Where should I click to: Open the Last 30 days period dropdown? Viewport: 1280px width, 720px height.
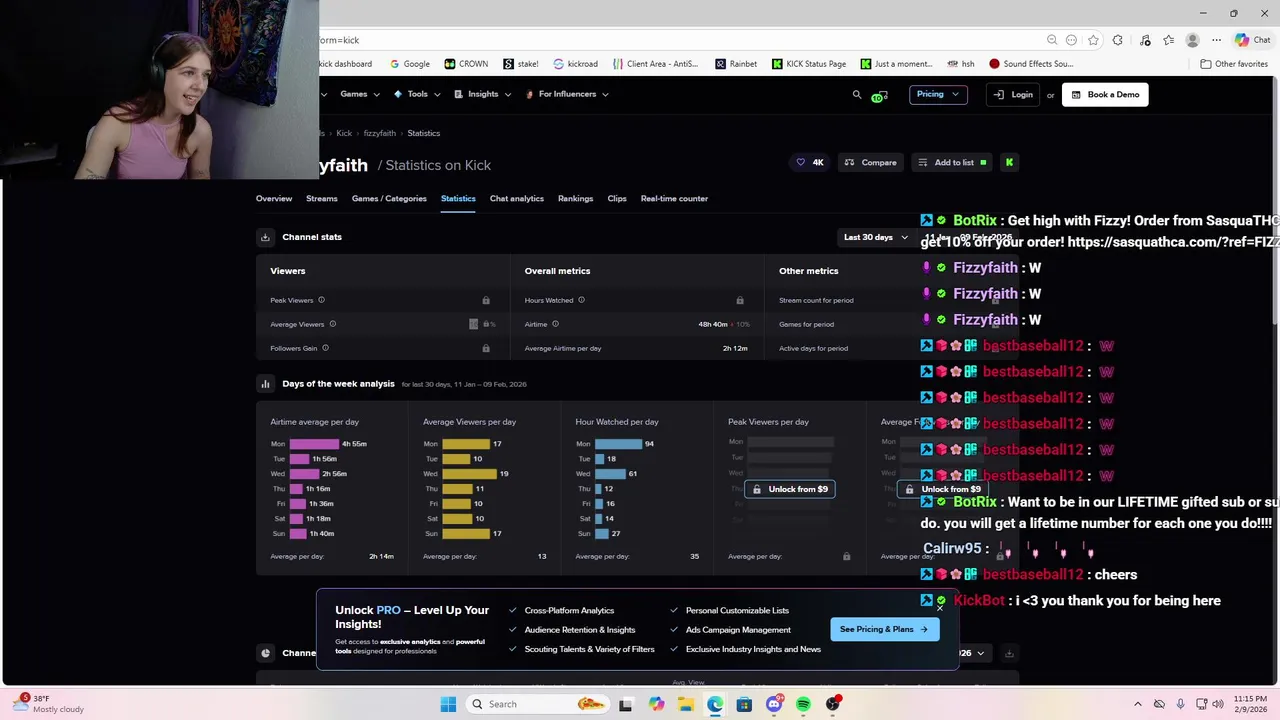(876, 237)
